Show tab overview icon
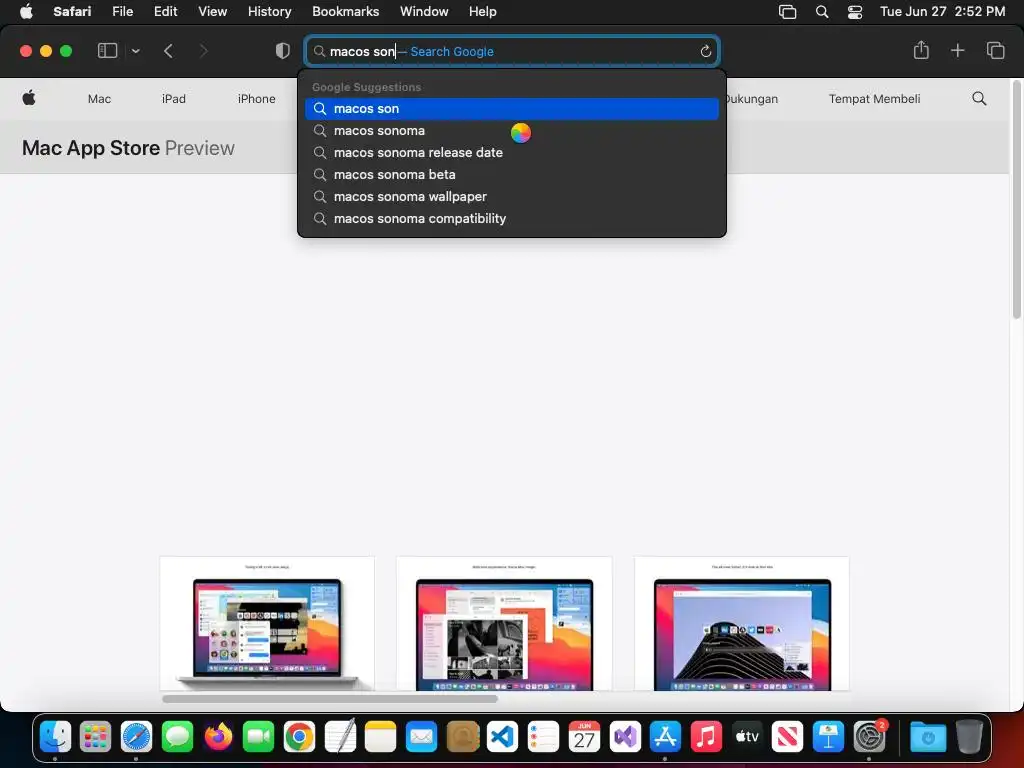 point(995,50)
